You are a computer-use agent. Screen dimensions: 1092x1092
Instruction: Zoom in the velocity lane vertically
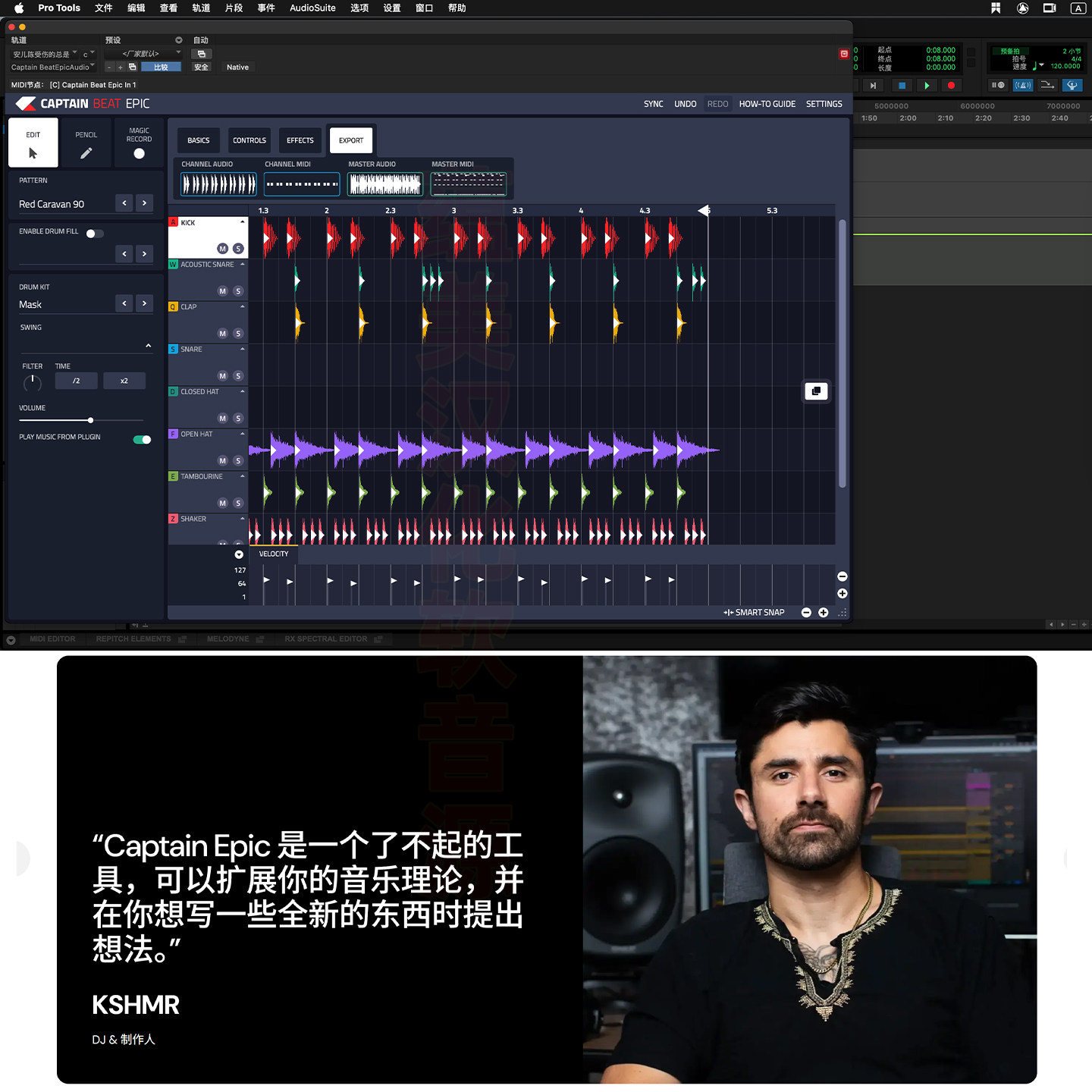(842, 594)
